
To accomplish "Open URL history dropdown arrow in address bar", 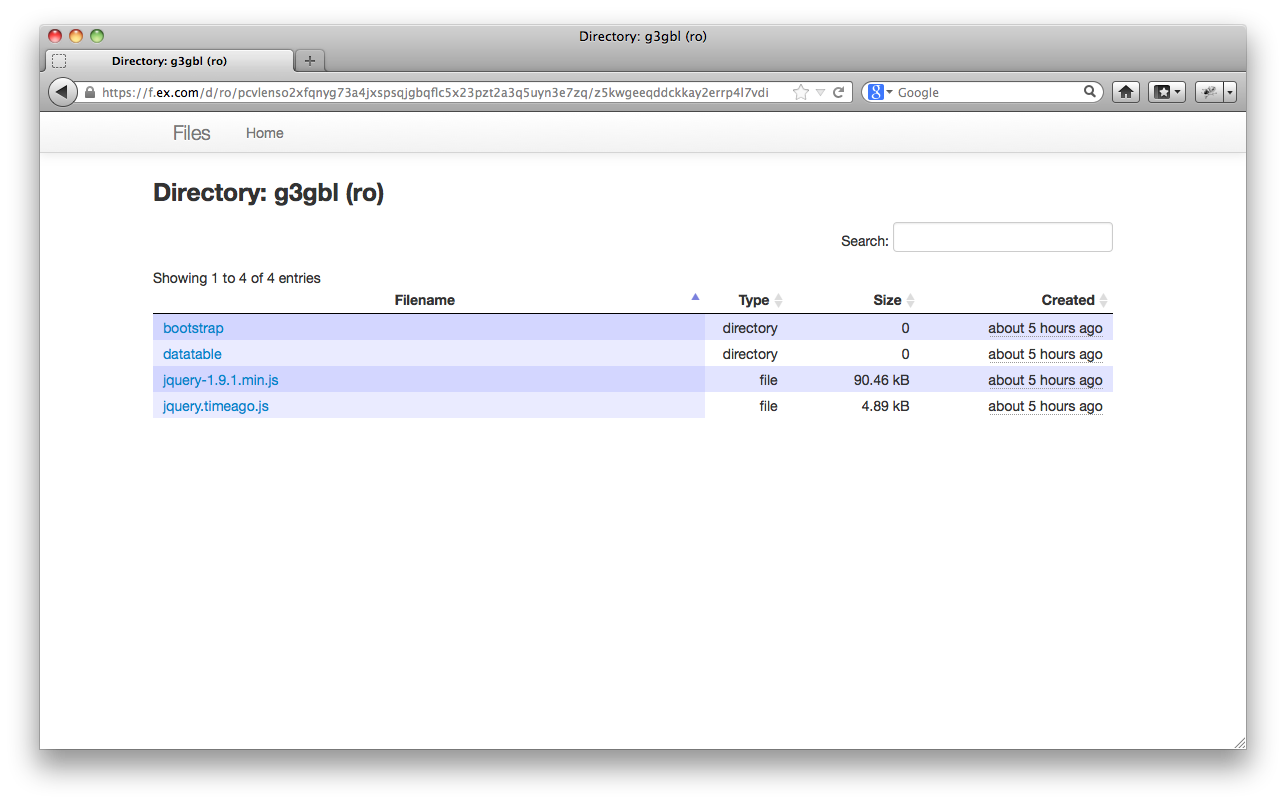I will coord(820,92).
